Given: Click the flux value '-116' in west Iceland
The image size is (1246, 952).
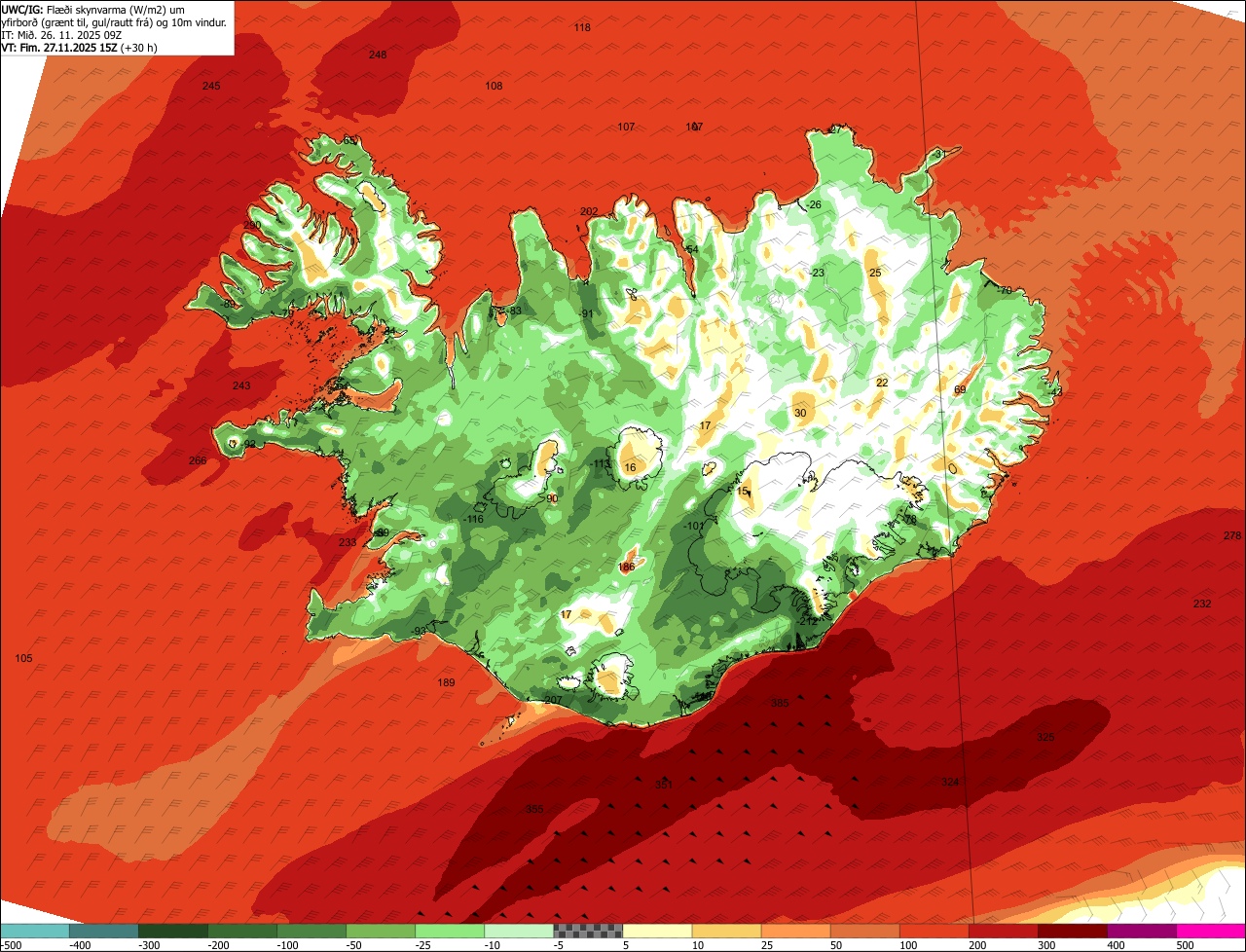Looking at the screenshot, I should click(473, 519).
